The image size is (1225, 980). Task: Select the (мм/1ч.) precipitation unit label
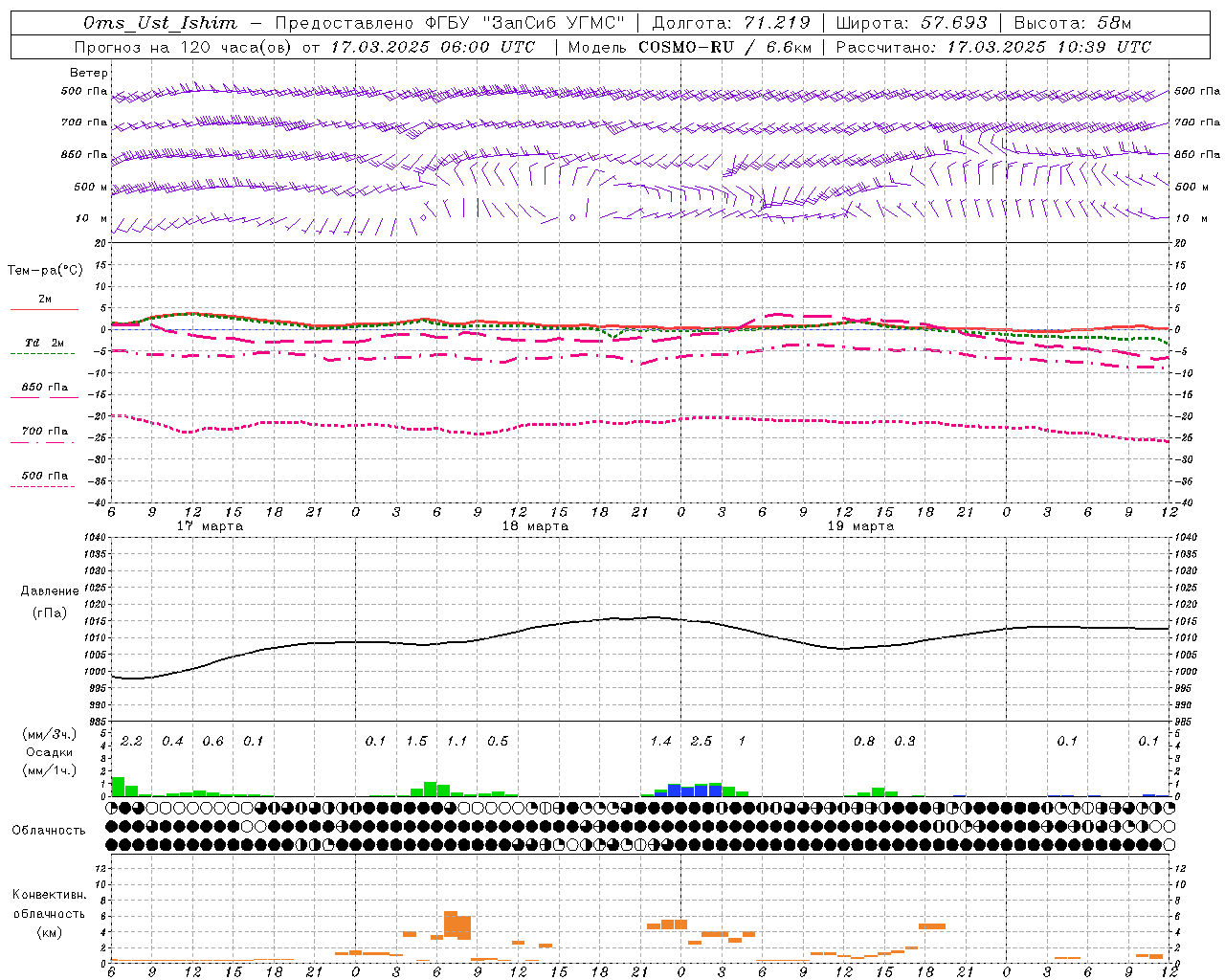pos(50,770)
